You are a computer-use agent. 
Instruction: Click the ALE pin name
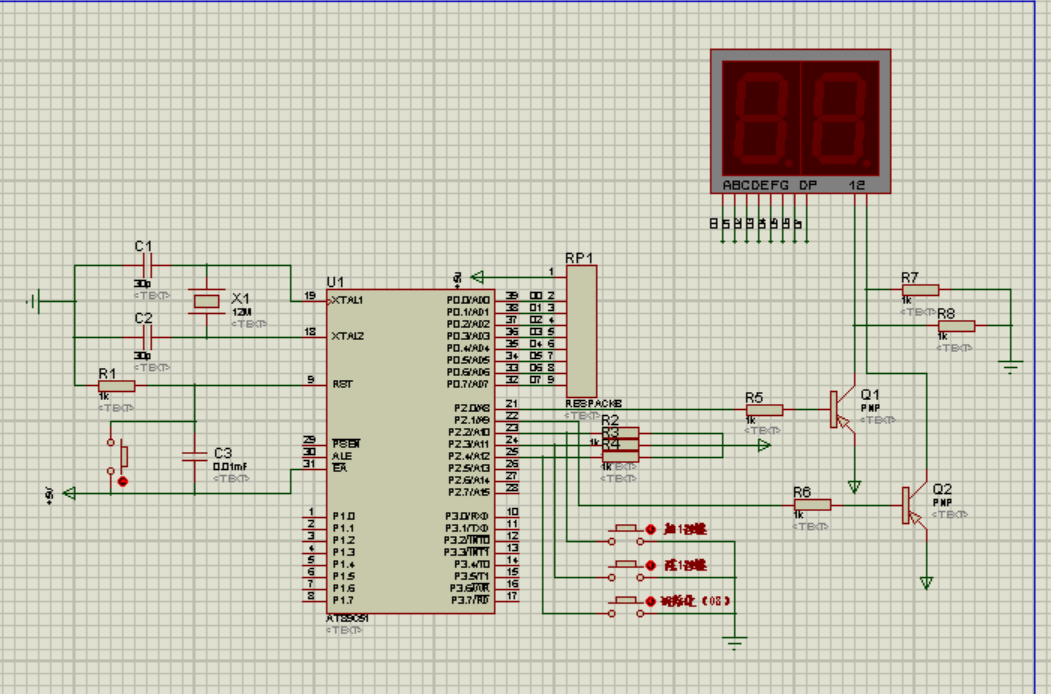pyautogui.click(x=342, y=456)
